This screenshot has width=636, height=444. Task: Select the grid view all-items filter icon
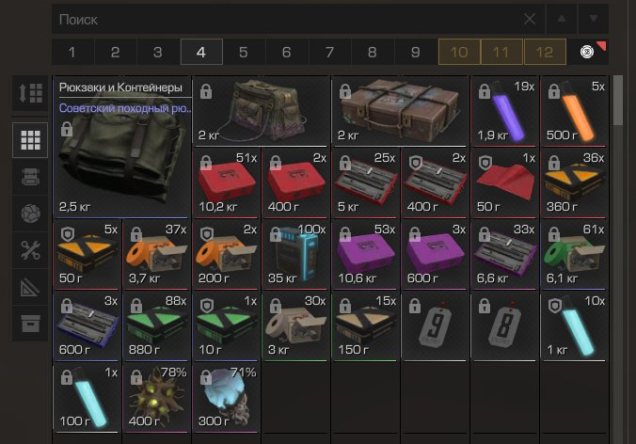point(30,140)
